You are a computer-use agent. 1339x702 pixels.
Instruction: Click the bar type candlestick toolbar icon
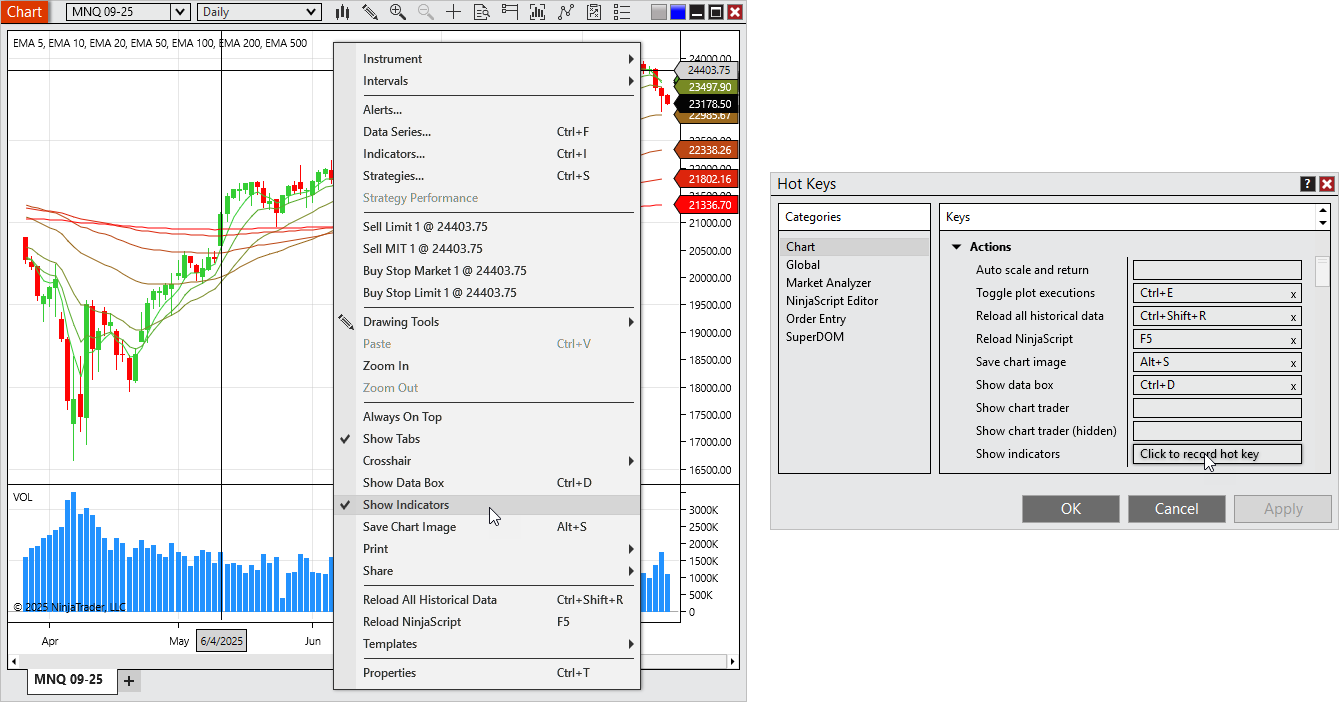342,12
